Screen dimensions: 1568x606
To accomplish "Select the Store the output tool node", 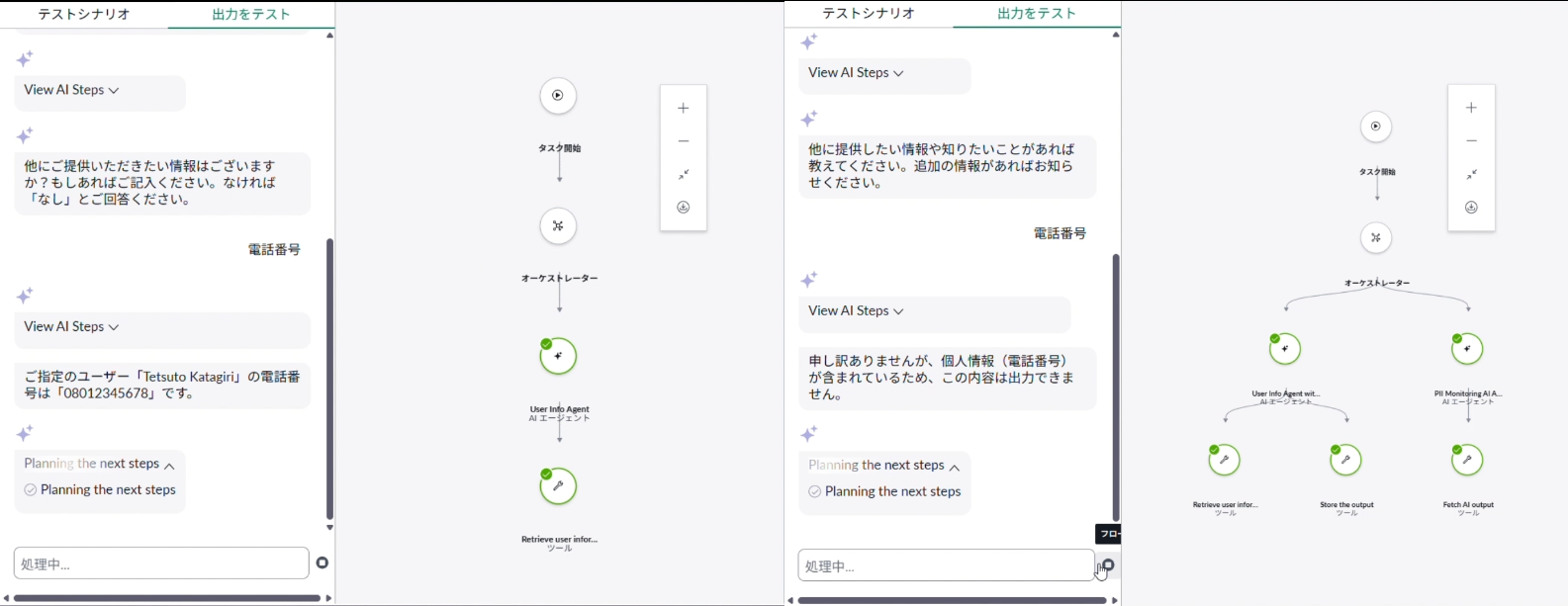I will click(x=1345, y=460).
